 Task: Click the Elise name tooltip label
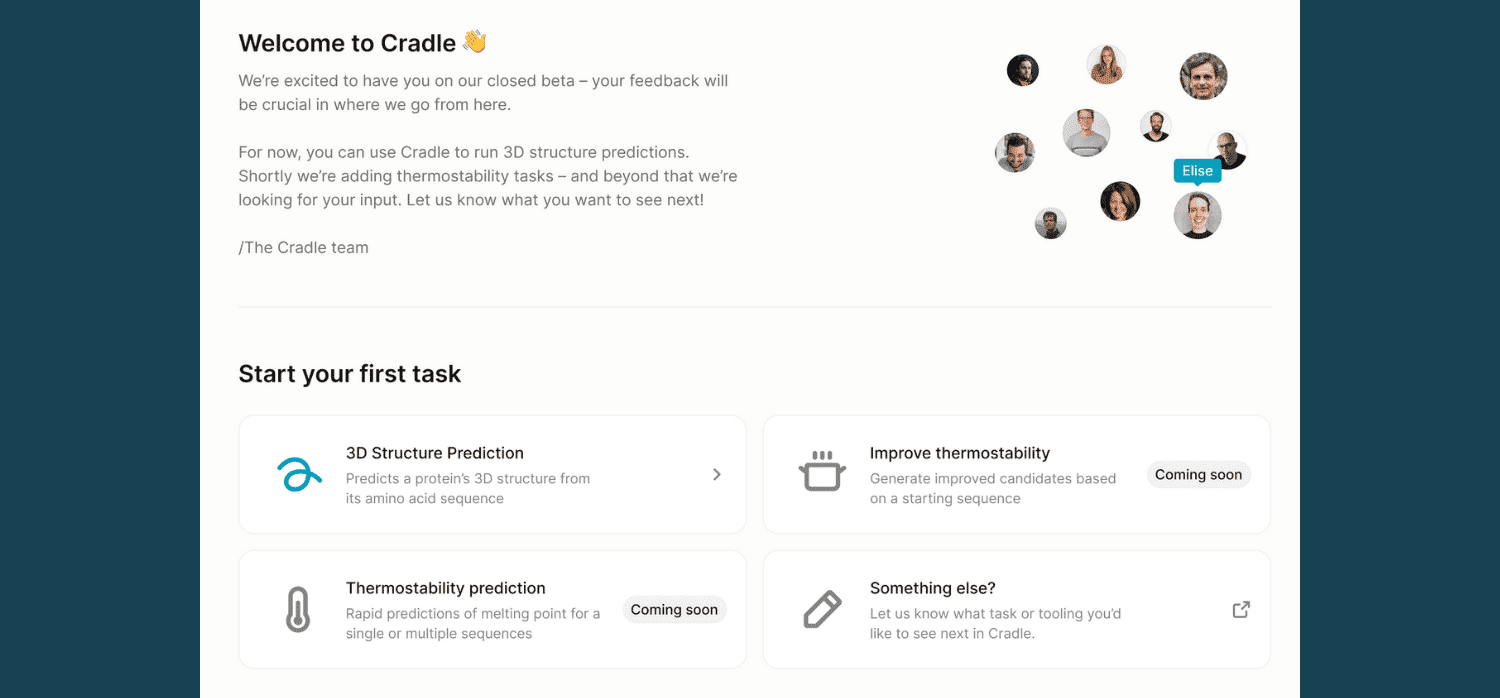click(1197, 171)
